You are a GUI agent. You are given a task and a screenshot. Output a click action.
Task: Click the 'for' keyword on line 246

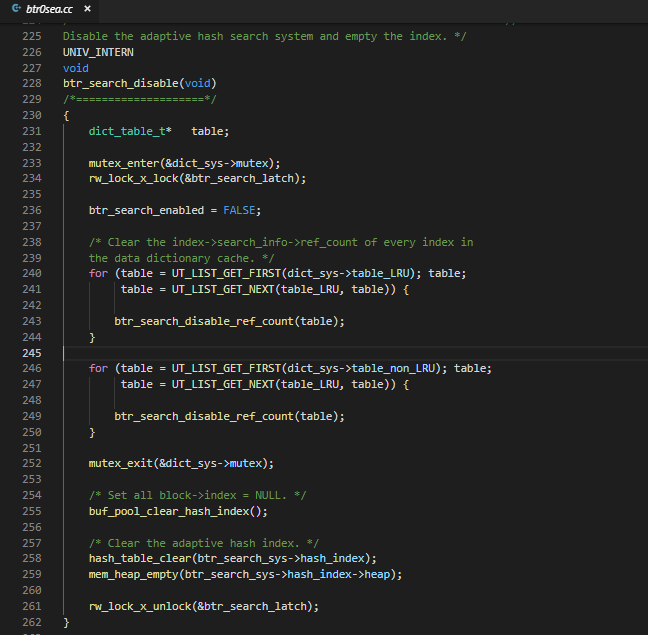pyautogui.click(x=98, y=369)
